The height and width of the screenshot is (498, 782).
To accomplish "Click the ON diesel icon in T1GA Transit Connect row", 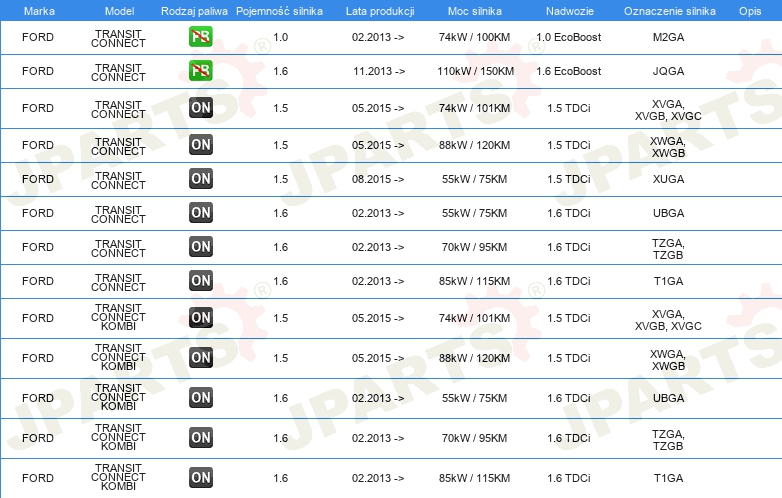I will pos(200,281).
